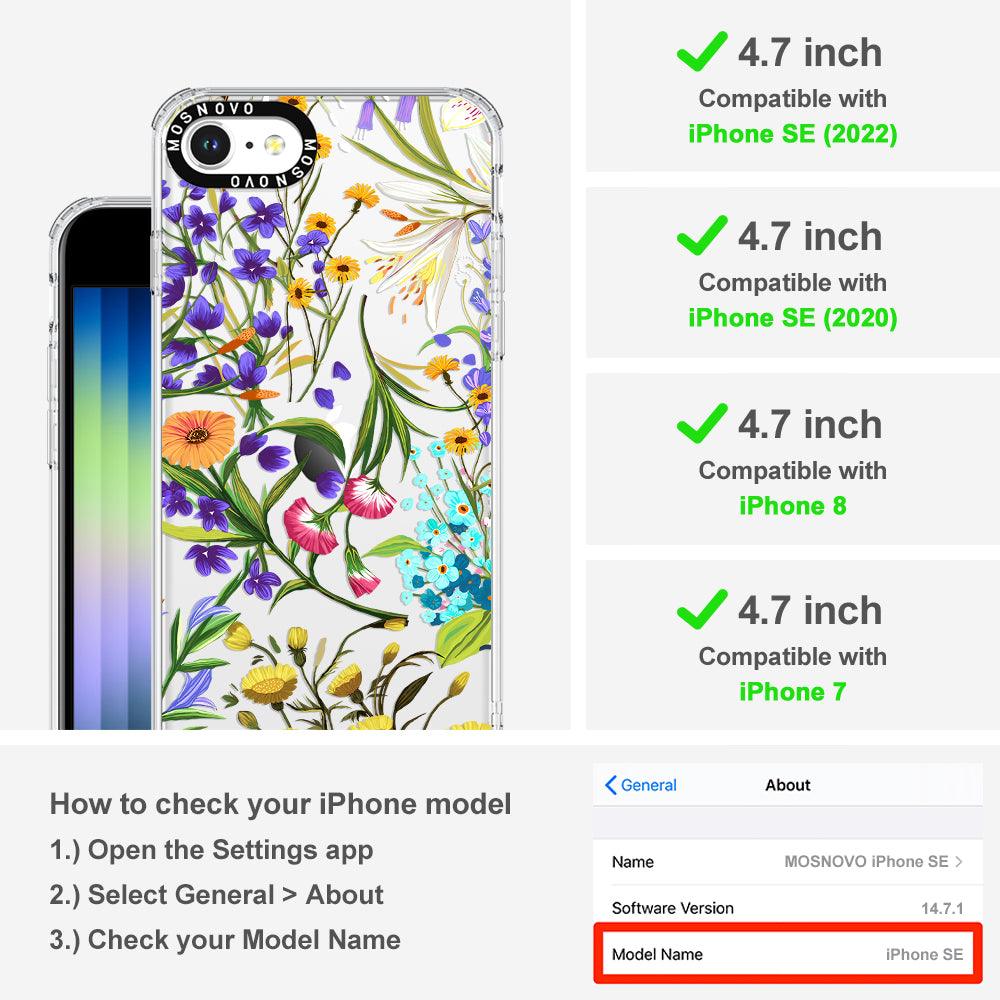Image resolution: width=1000 pixels, height=1000 pixels.
Task: Click the green checkmark beside iPhone 8
Action: (x=702, y=423)
